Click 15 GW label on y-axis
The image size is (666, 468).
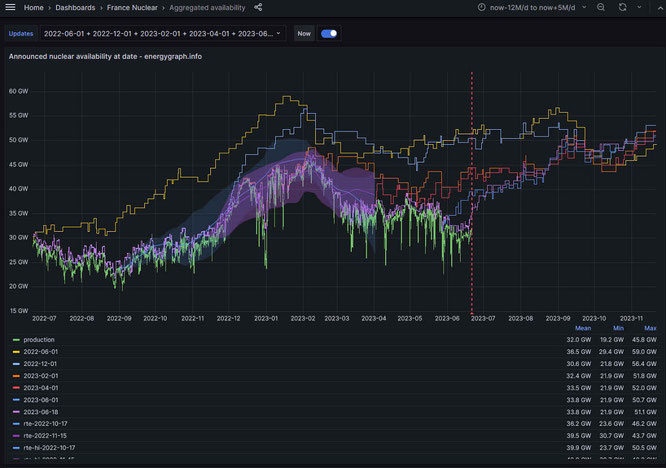[18, 311]
